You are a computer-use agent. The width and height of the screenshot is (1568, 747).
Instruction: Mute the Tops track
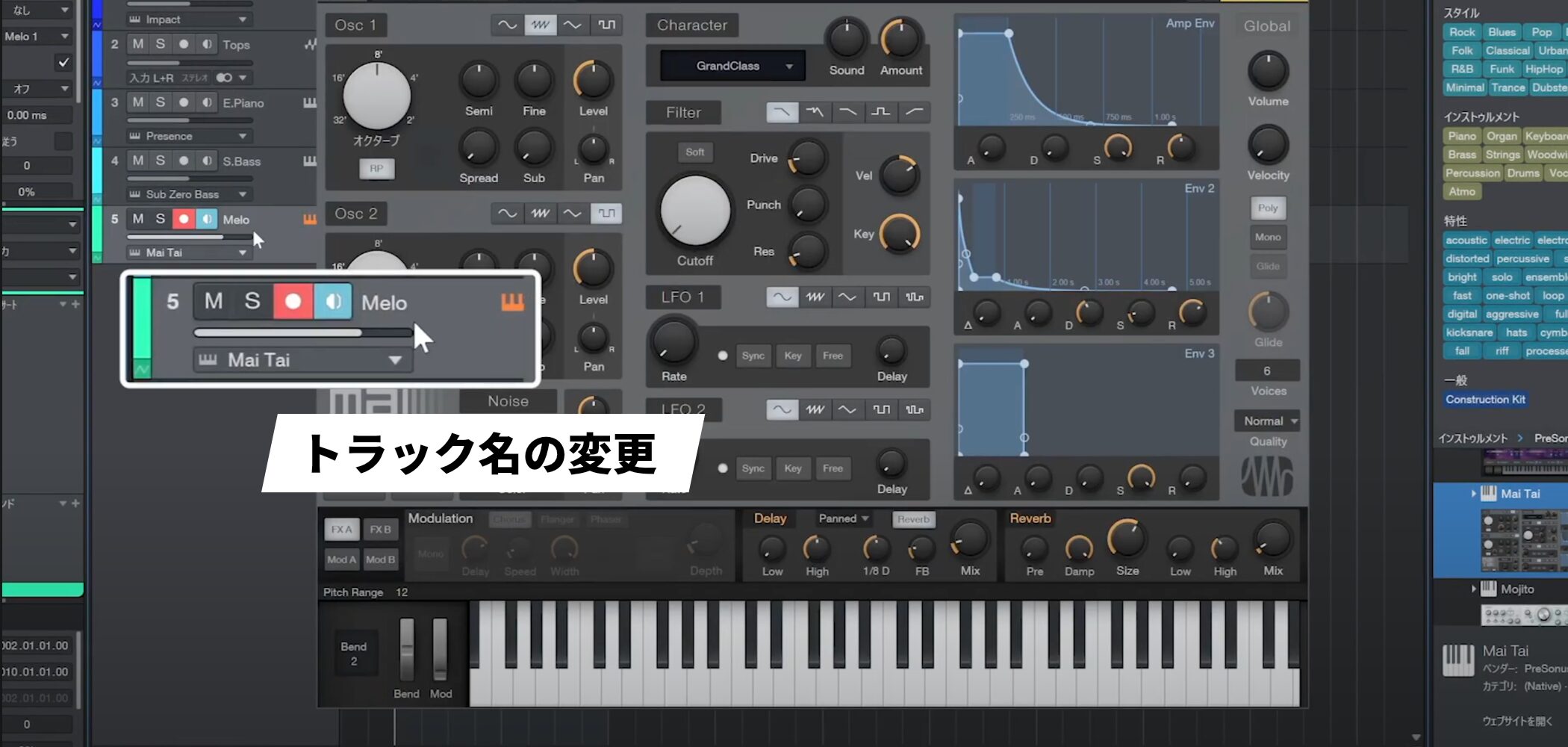pyautogui.click(x=138, y=44)
